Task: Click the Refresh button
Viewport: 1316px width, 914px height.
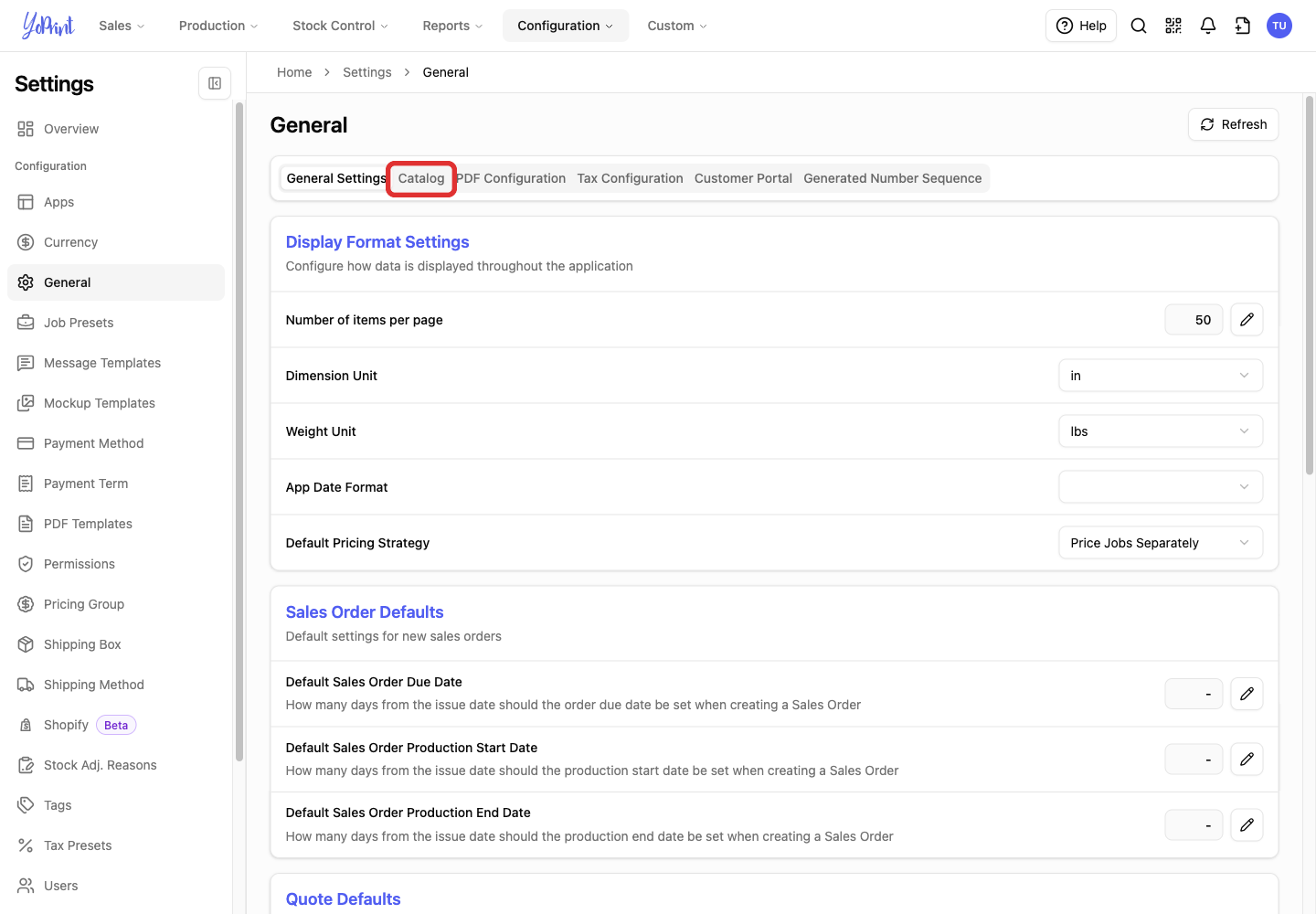Action: [1233, 124]
